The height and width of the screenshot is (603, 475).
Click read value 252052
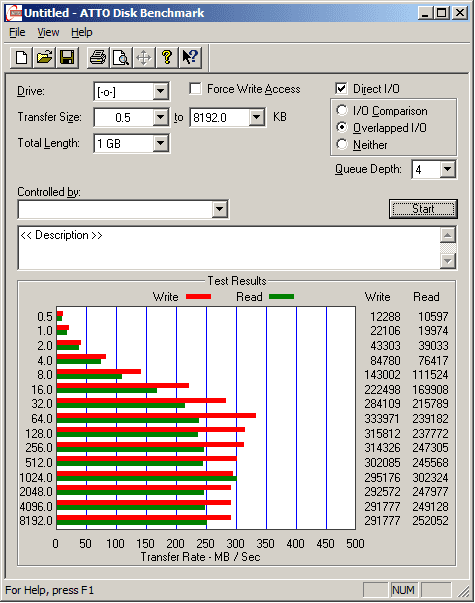430,521
